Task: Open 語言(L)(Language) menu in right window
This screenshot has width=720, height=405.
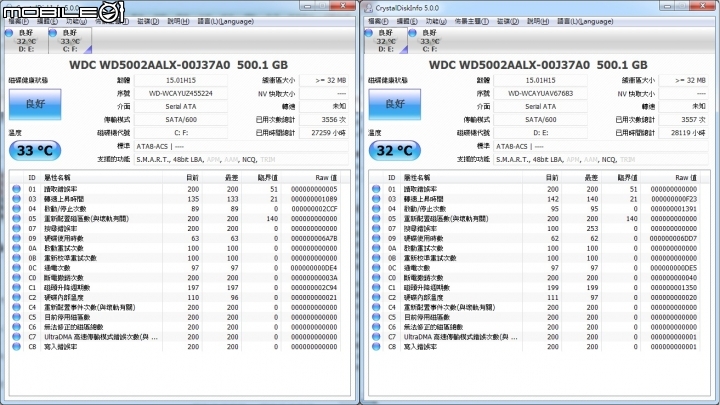Action: tap(585, 21)
